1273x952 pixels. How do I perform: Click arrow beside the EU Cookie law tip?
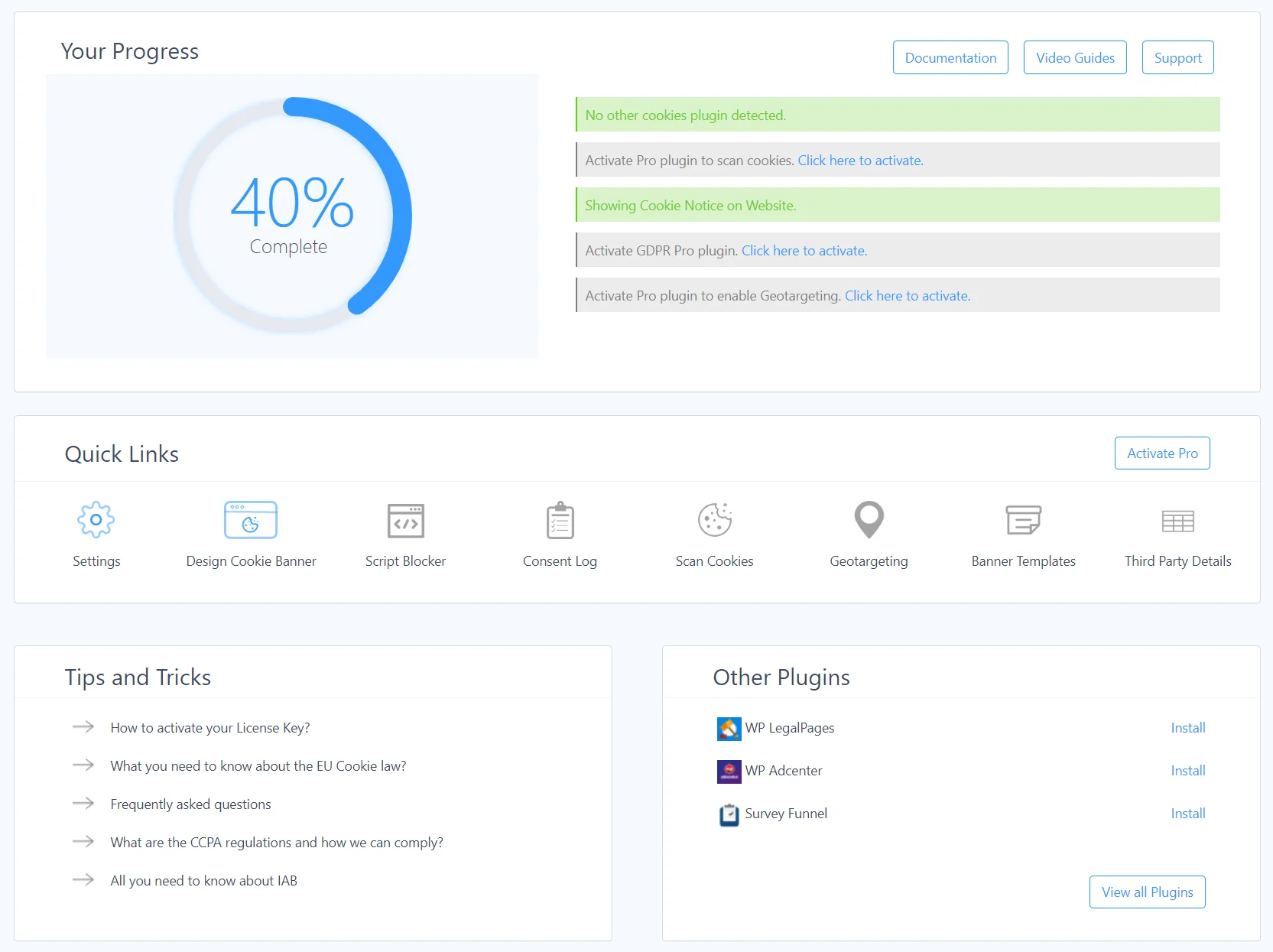(83, 765)
